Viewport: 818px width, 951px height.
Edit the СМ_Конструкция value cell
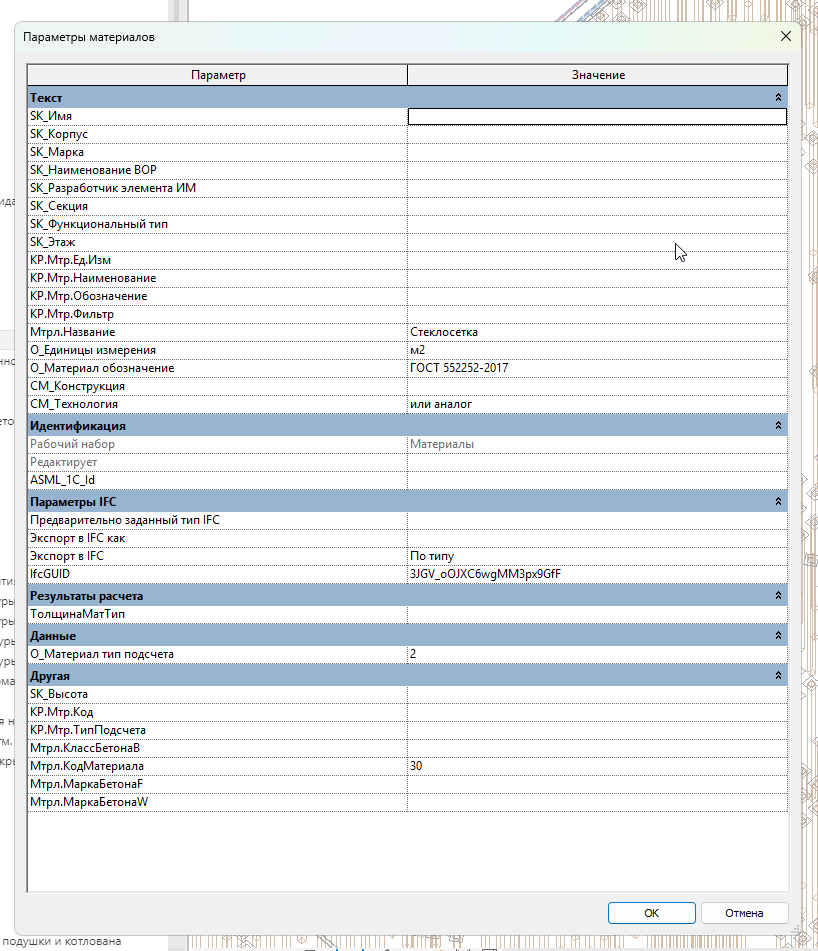(597, 386)
